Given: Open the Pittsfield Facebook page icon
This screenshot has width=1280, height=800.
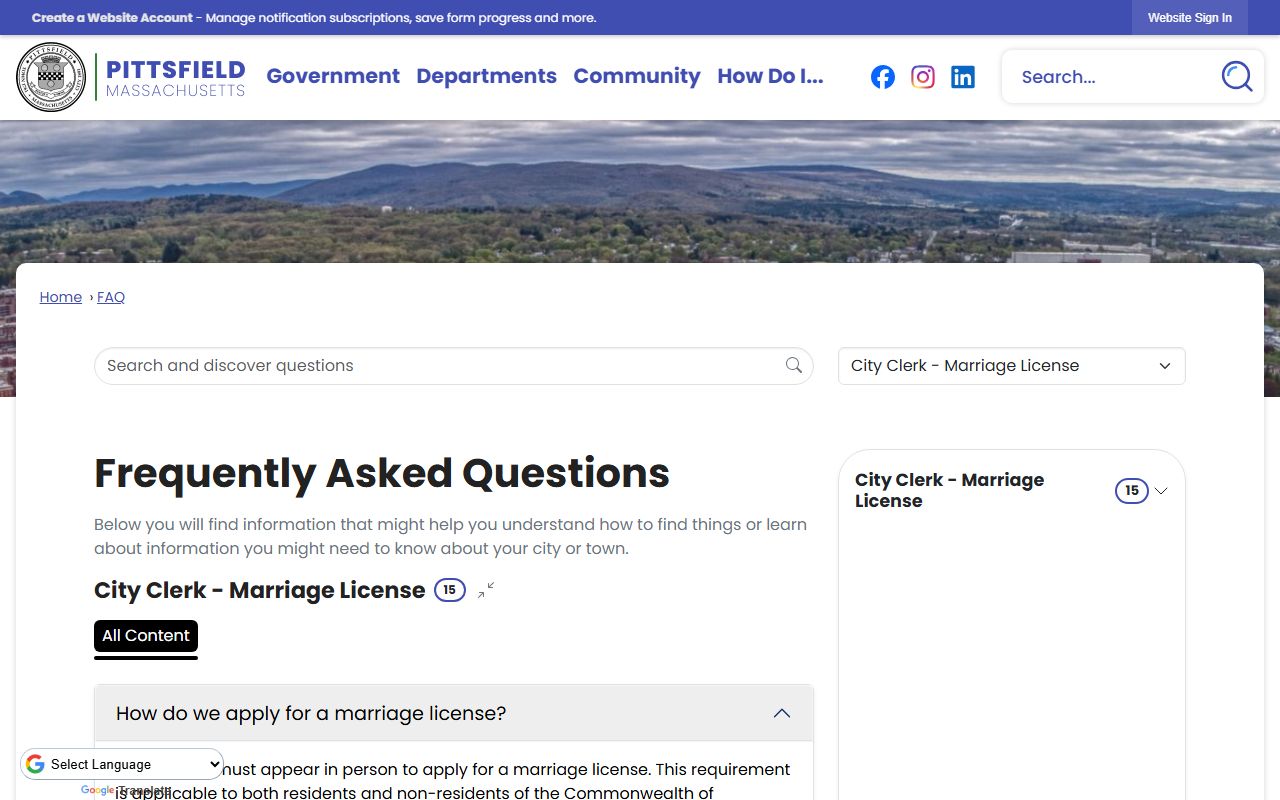Looking at the screenshot, I should pyautogui.click(x=883, y=77).
